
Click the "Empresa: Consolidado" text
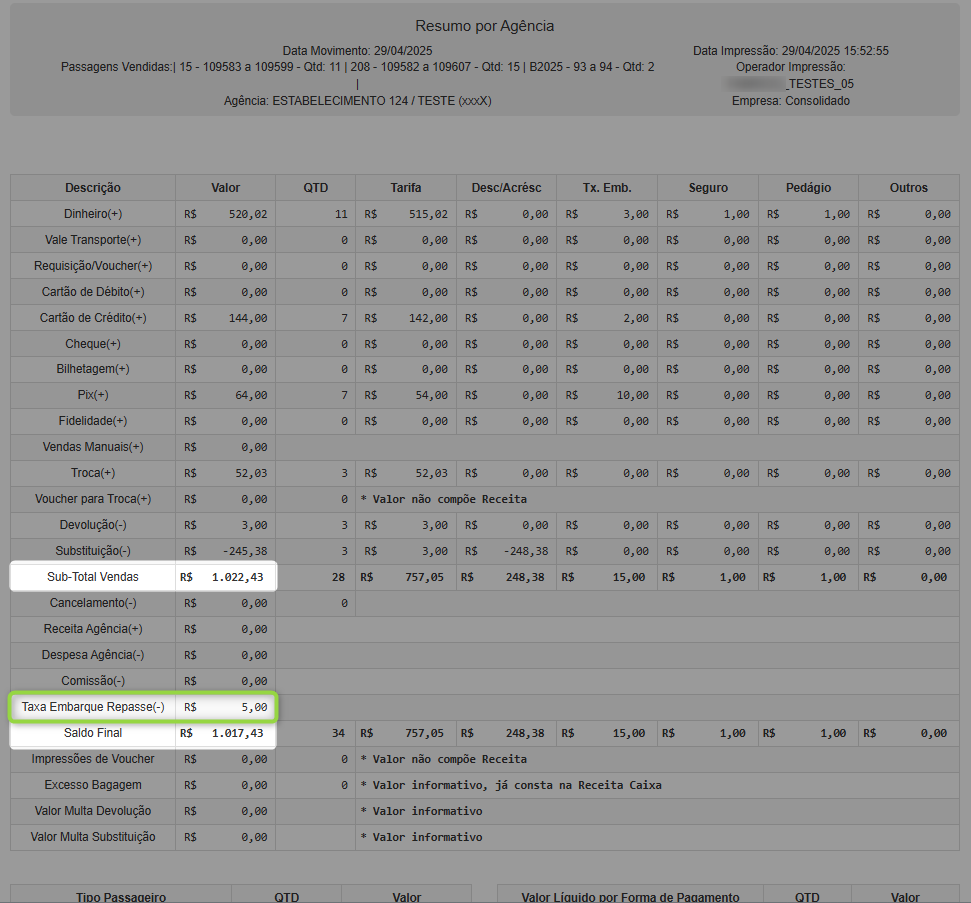(791, 100)
